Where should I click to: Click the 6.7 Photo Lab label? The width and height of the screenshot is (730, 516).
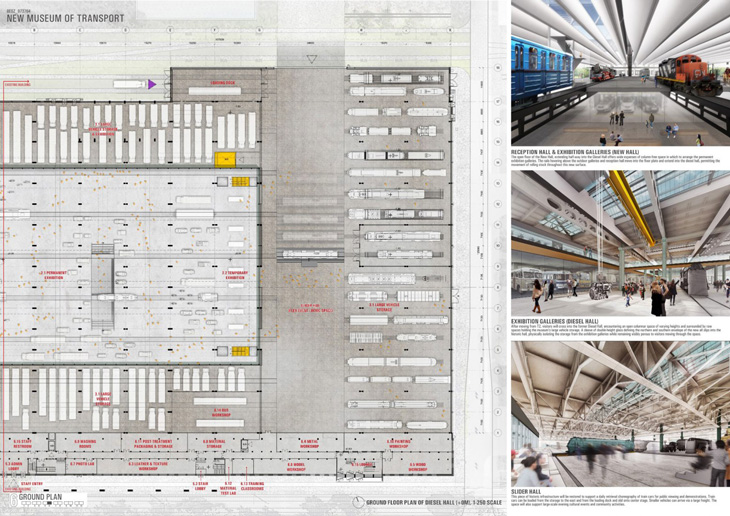coord(82,464)
